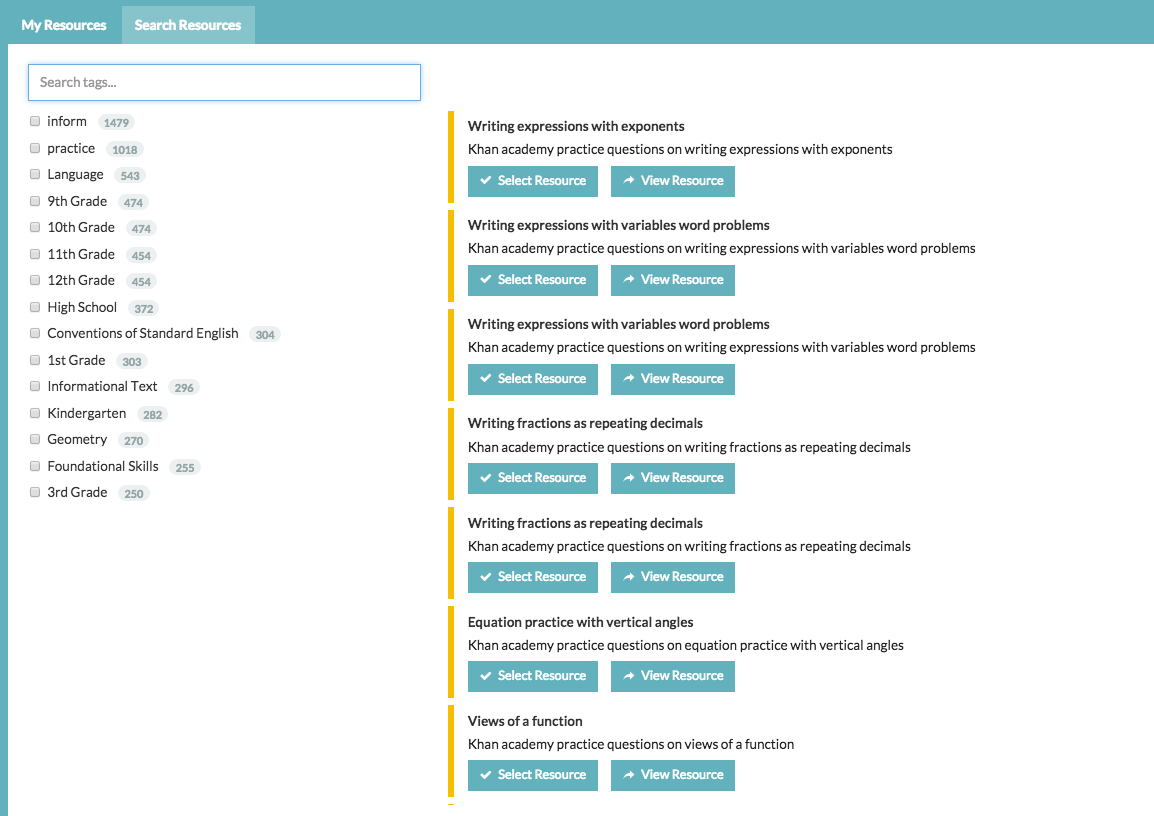Select first variables word problems resource

tap(533, 280)
